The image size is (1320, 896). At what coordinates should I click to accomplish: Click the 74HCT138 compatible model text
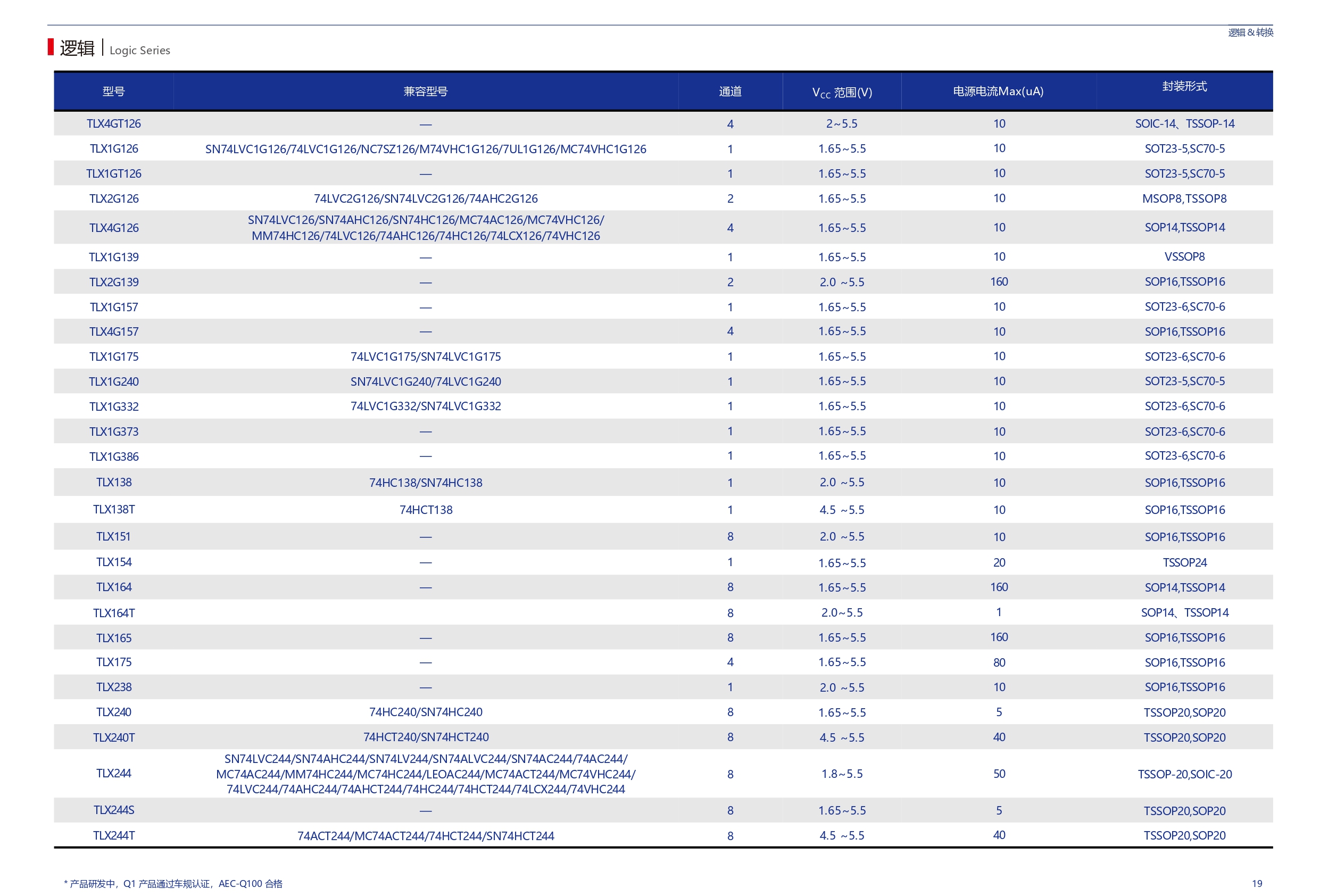[x=426, y=510]
